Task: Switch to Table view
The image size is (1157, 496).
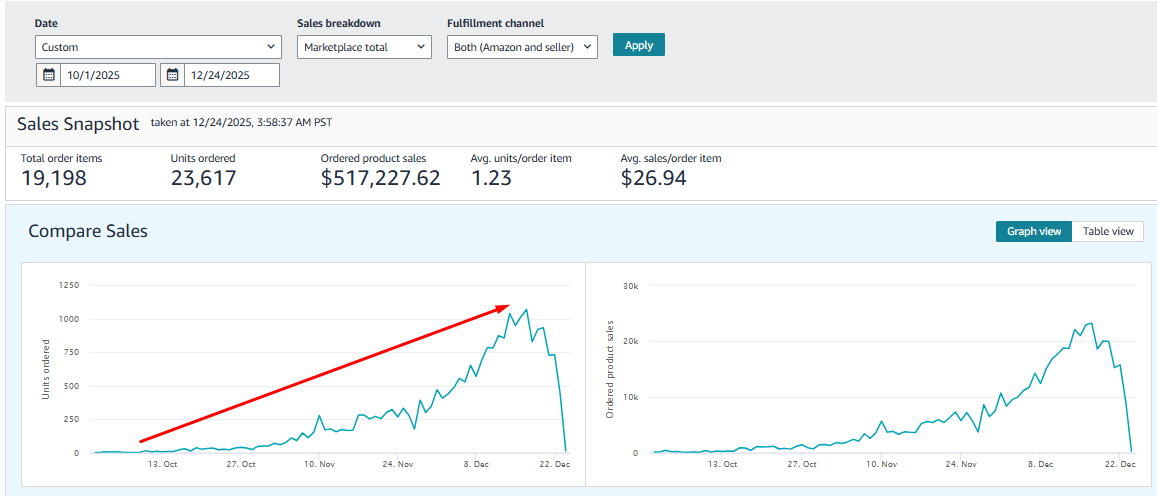Action: pos(1108,231)
